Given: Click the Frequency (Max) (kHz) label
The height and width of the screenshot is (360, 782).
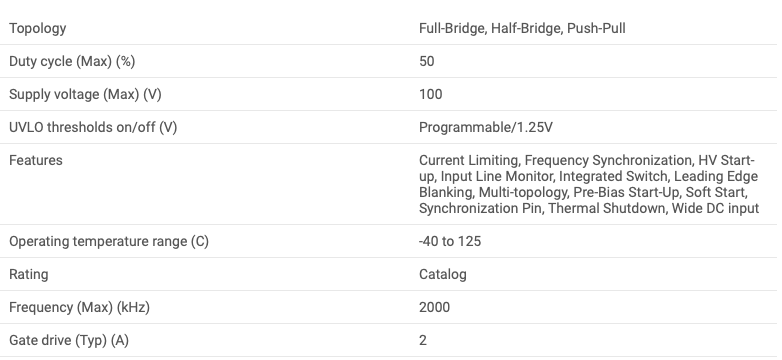Looking at the screenshot, I should pyautogui.click(x=79, y=307).
